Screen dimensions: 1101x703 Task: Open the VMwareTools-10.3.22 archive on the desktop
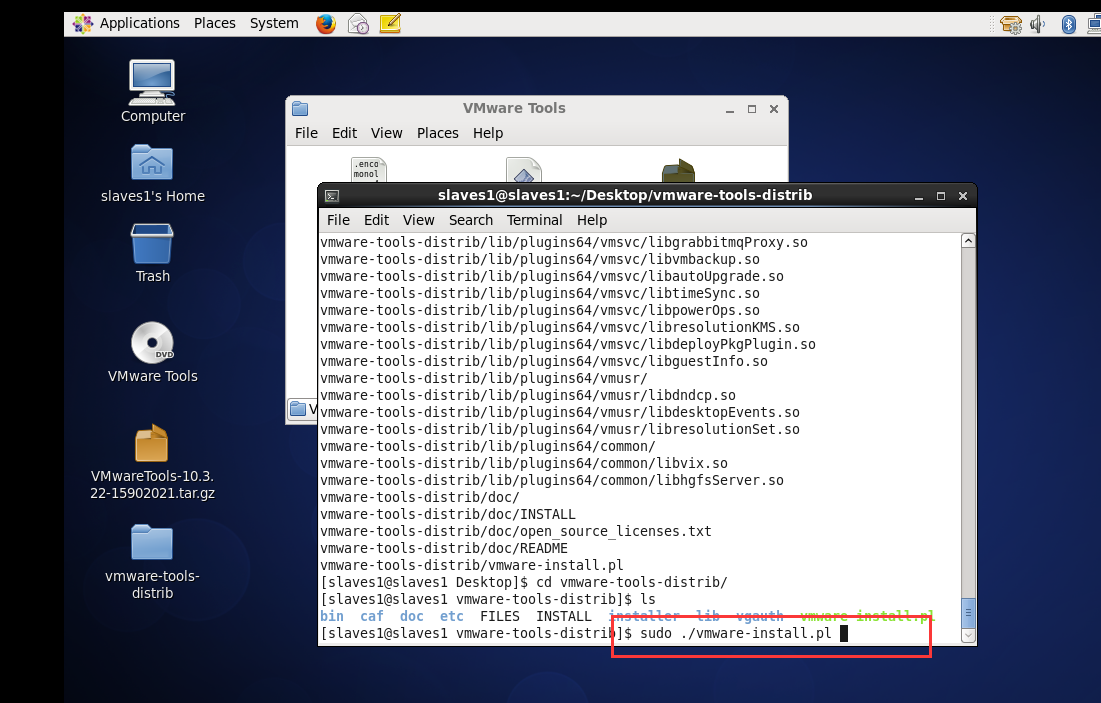click(152, 442)
